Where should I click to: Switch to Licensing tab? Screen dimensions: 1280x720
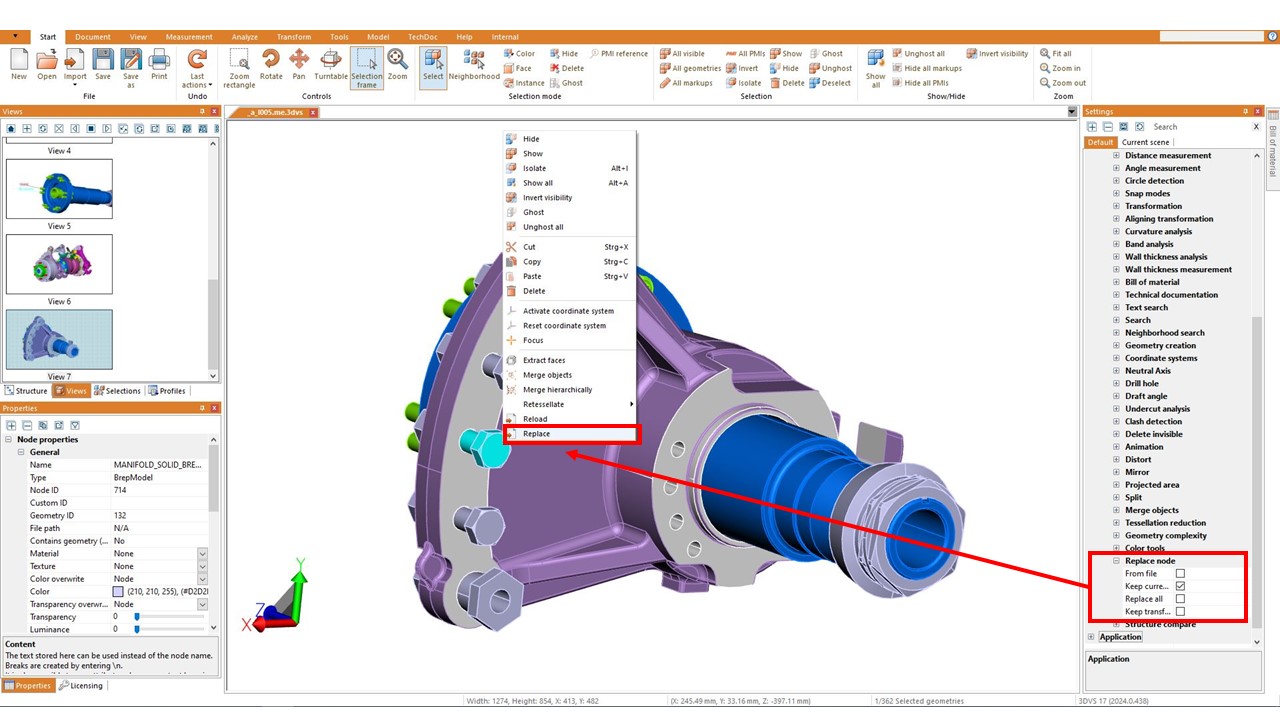(x=80, y=686)
